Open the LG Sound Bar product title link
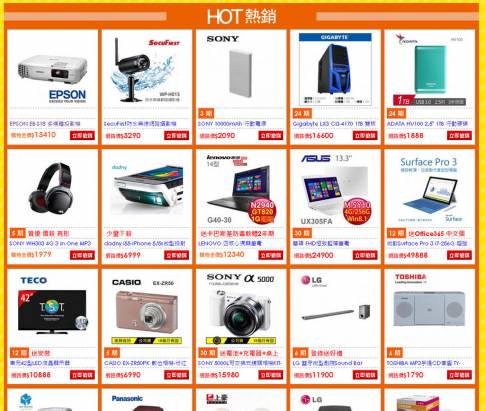 328,363
